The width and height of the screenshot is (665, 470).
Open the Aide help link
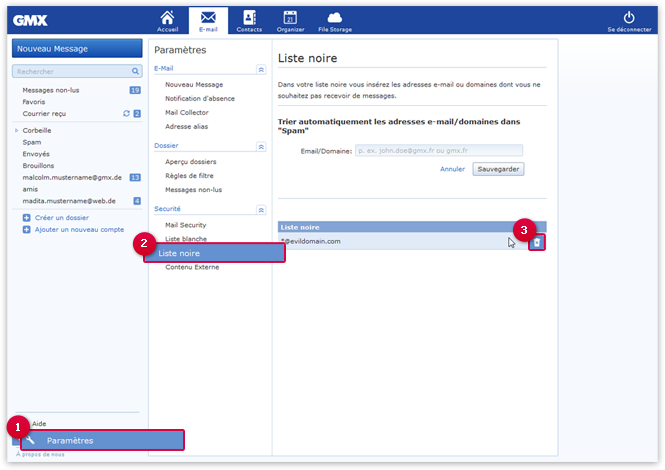pos(39,423)
